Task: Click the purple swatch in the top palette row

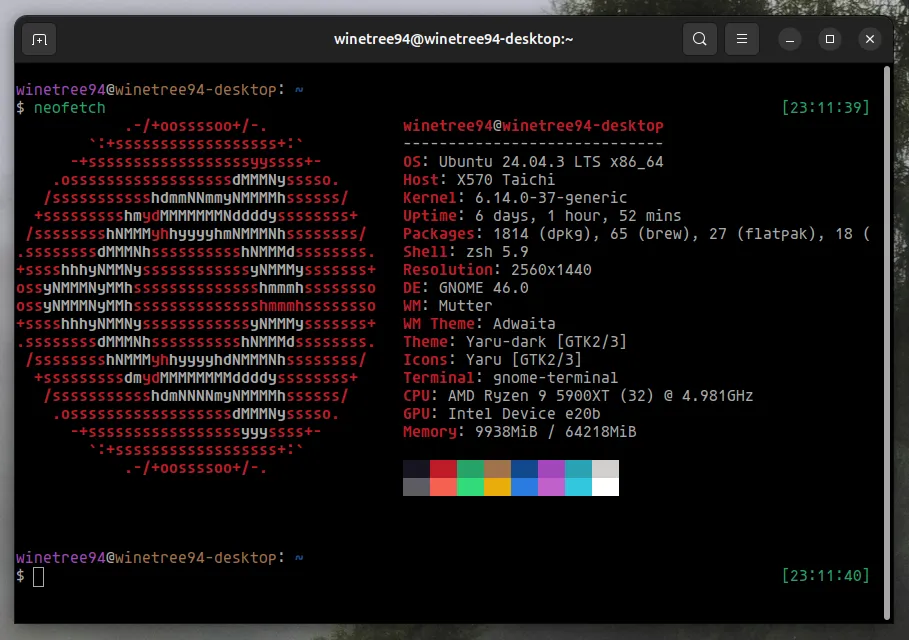Action: pos(551,469)
